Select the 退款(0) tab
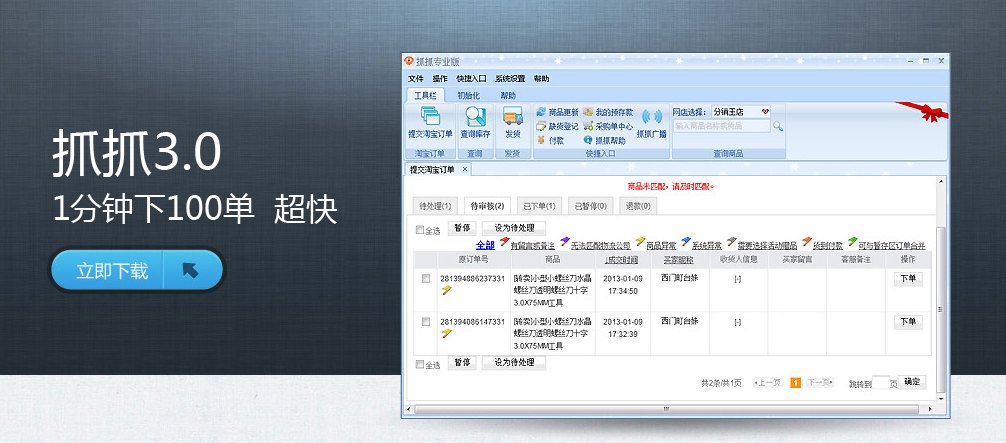Viewport: 1006px width, 443px height. pyautogui.click(x=638, y=206)
